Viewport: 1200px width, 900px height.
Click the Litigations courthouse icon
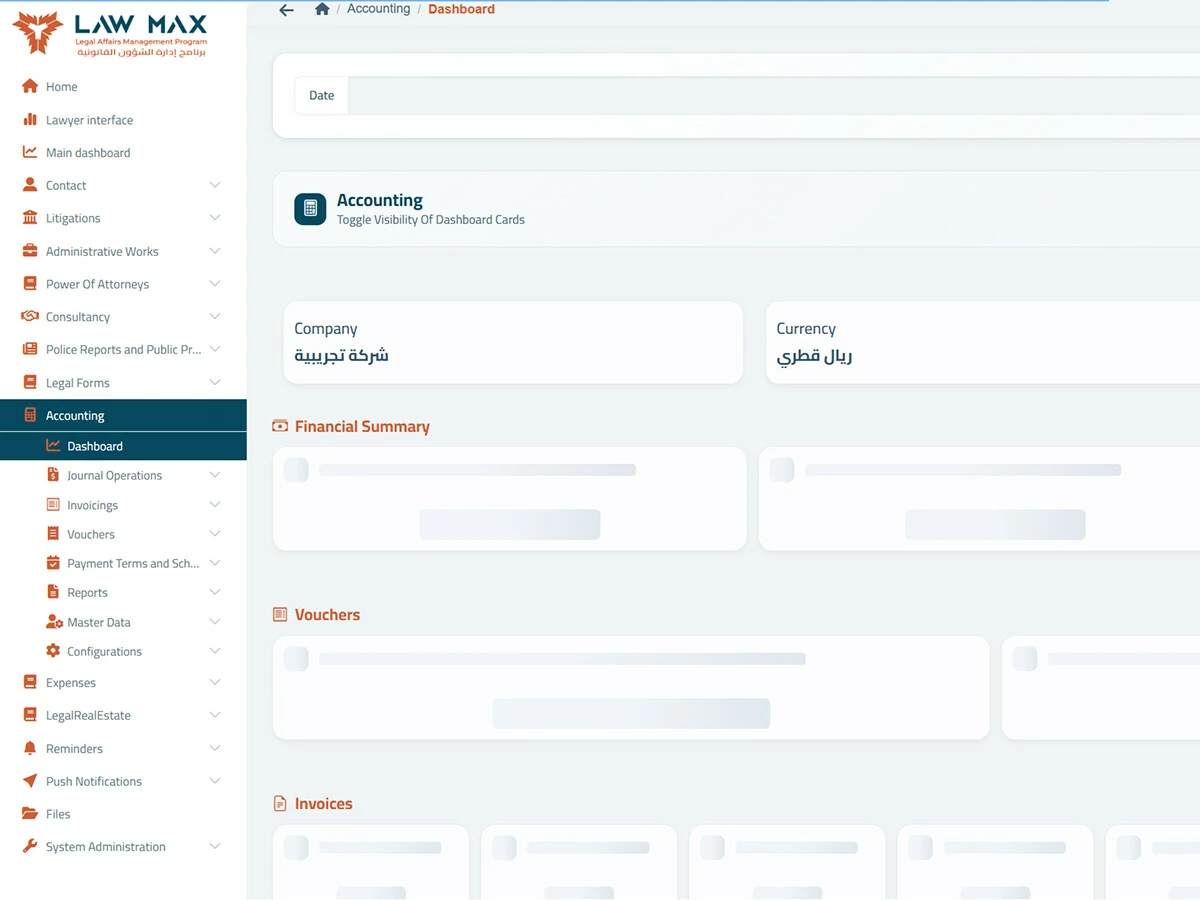tap(30, 218)
